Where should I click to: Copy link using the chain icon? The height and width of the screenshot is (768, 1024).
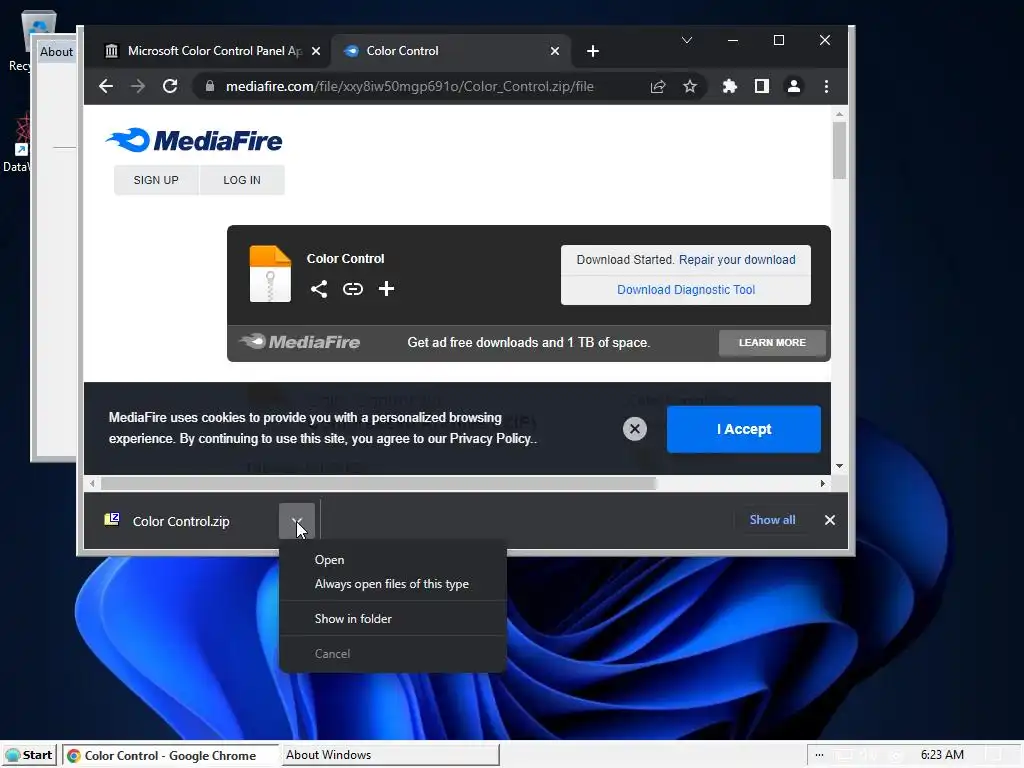(353, 289)
